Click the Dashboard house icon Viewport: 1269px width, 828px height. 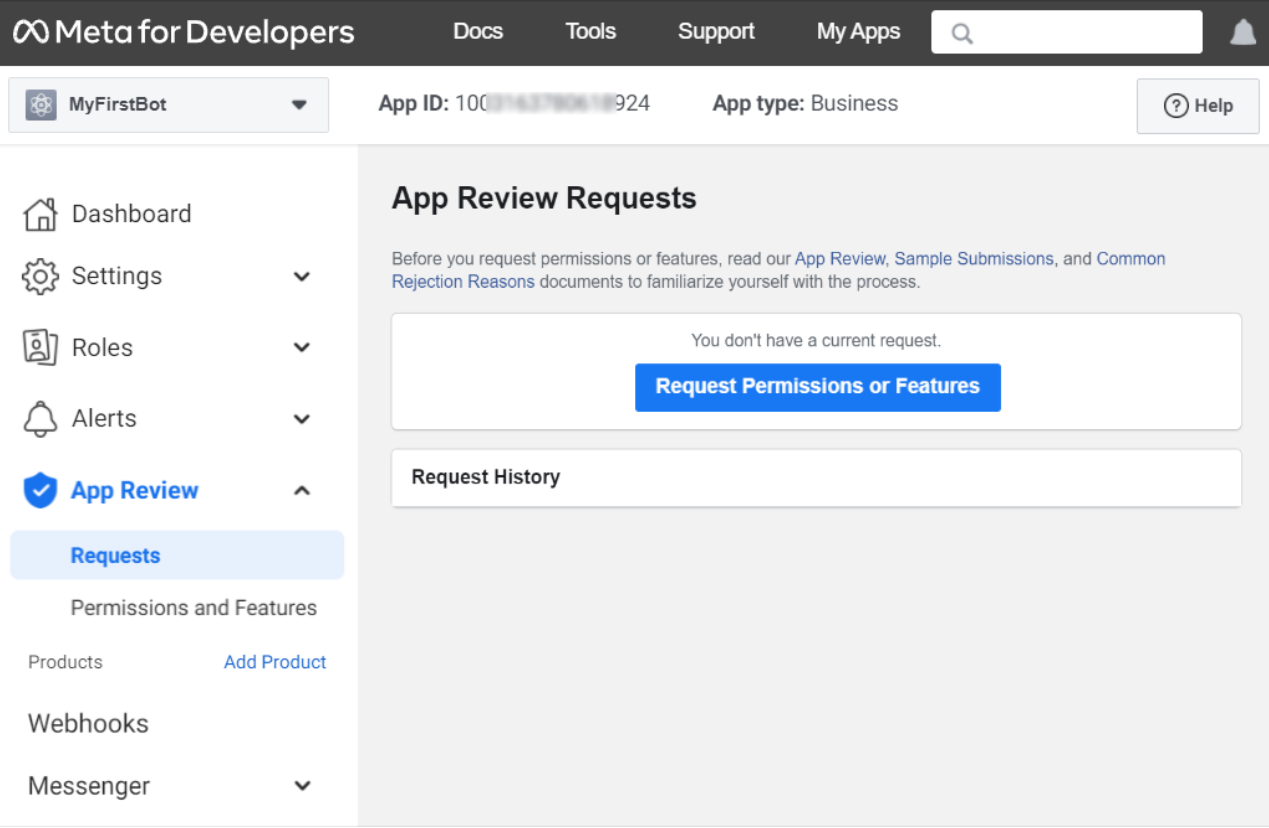click(x=40, y=214)
